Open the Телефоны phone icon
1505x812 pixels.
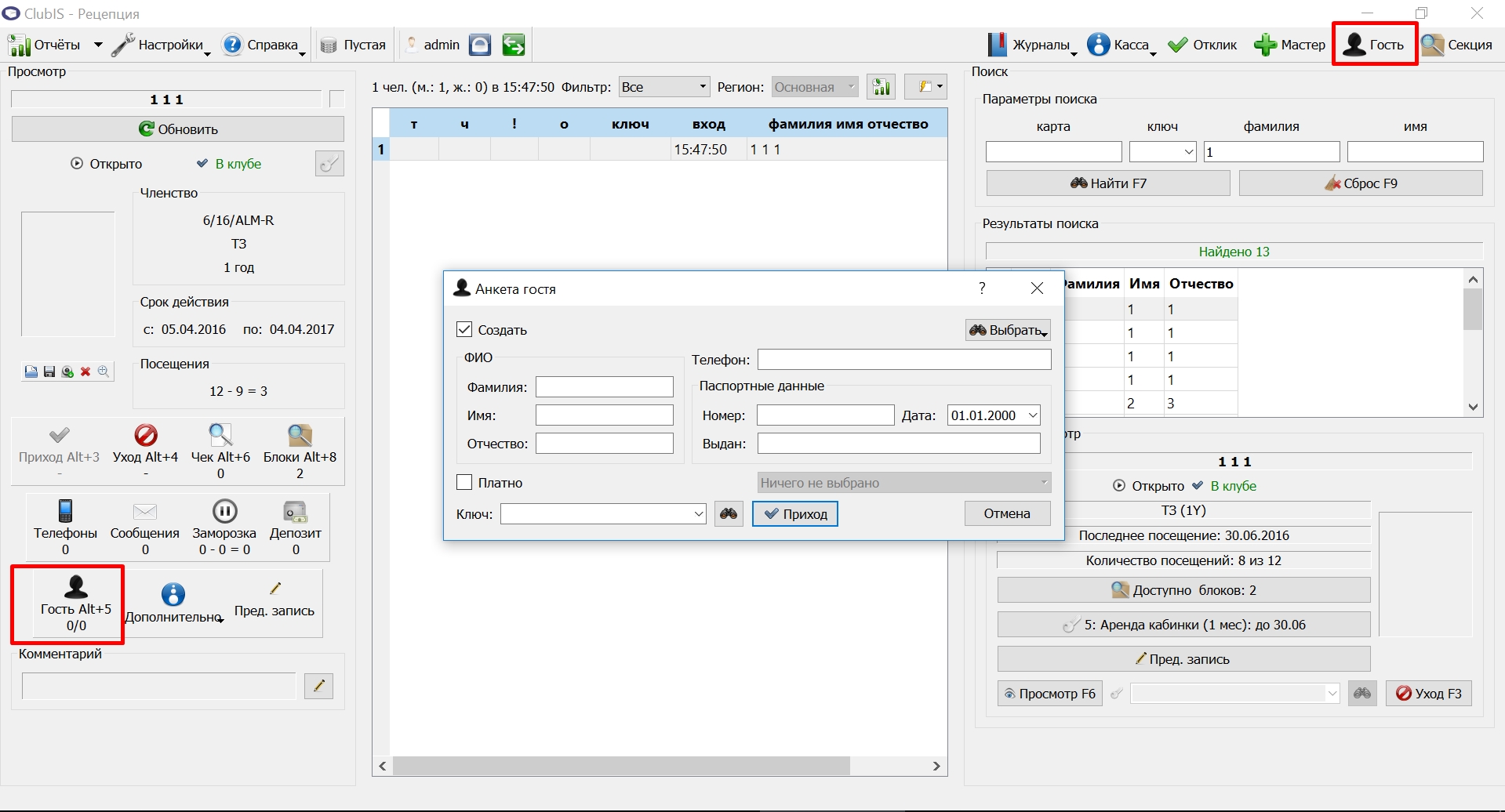[x=66, y=511]
